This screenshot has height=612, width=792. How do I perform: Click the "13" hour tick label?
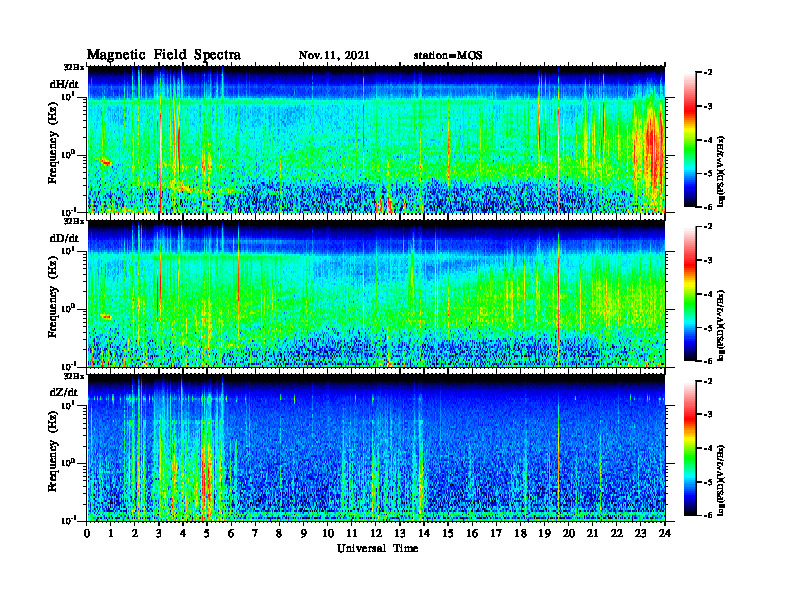click(400, 534)
